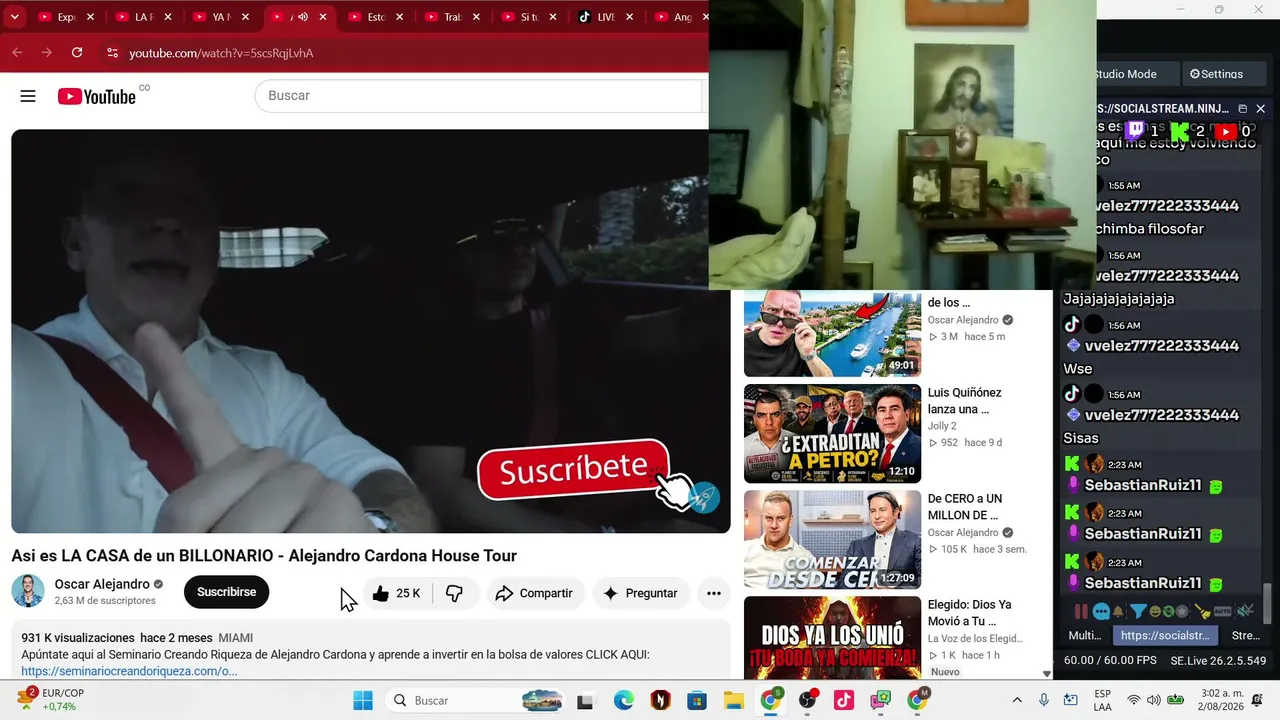Click the filter funnel icon in stream toolbar
The image size is (1280, 720).
[x=1139, y=611]
